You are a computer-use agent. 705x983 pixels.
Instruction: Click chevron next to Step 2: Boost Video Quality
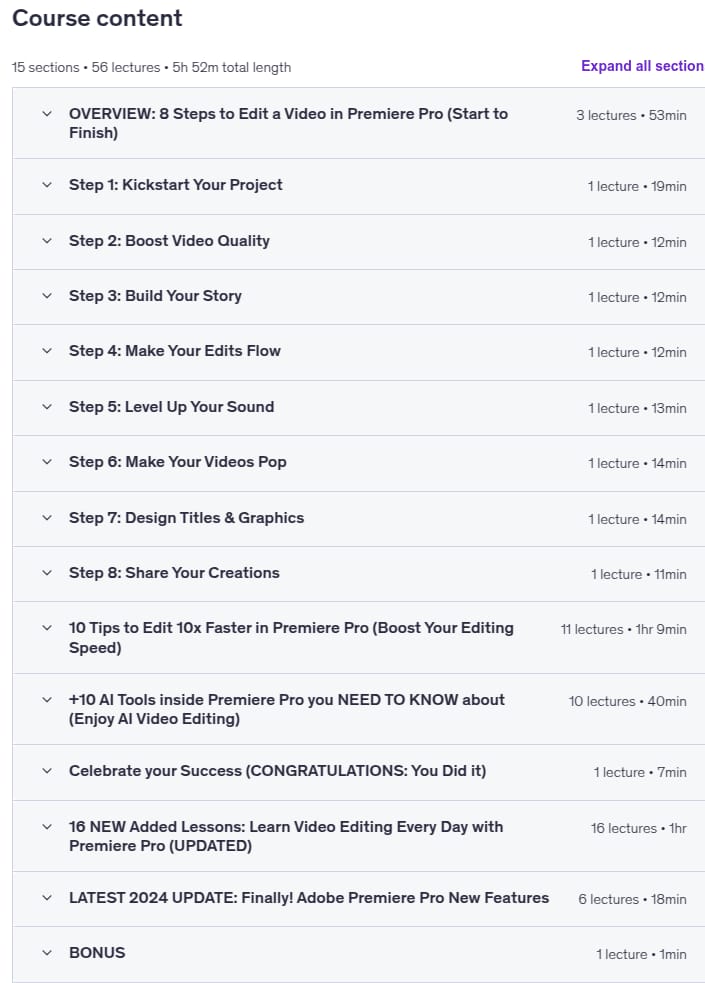tap(47, 241)
